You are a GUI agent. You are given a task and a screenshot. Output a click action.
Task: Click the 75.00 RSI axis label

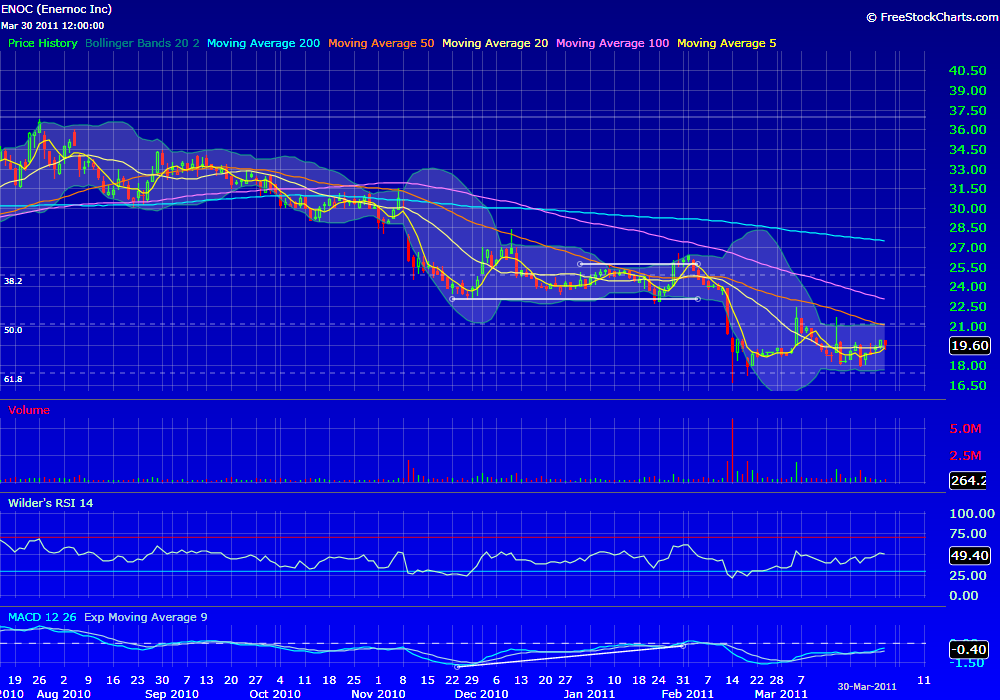tap(967, 534)
